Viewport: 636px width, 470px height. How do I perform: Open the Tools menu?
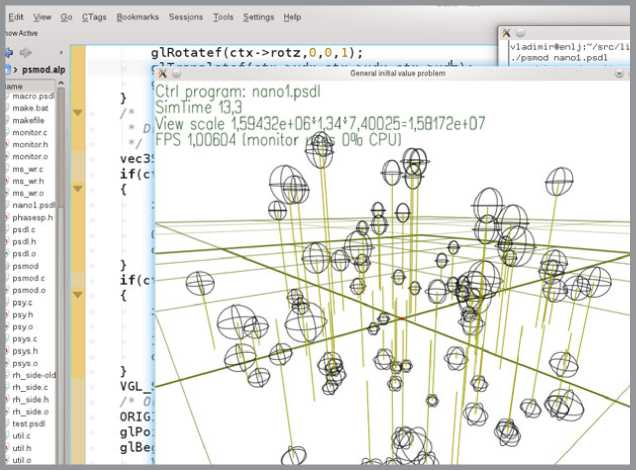pyautogui.click(x=223, y=17)
